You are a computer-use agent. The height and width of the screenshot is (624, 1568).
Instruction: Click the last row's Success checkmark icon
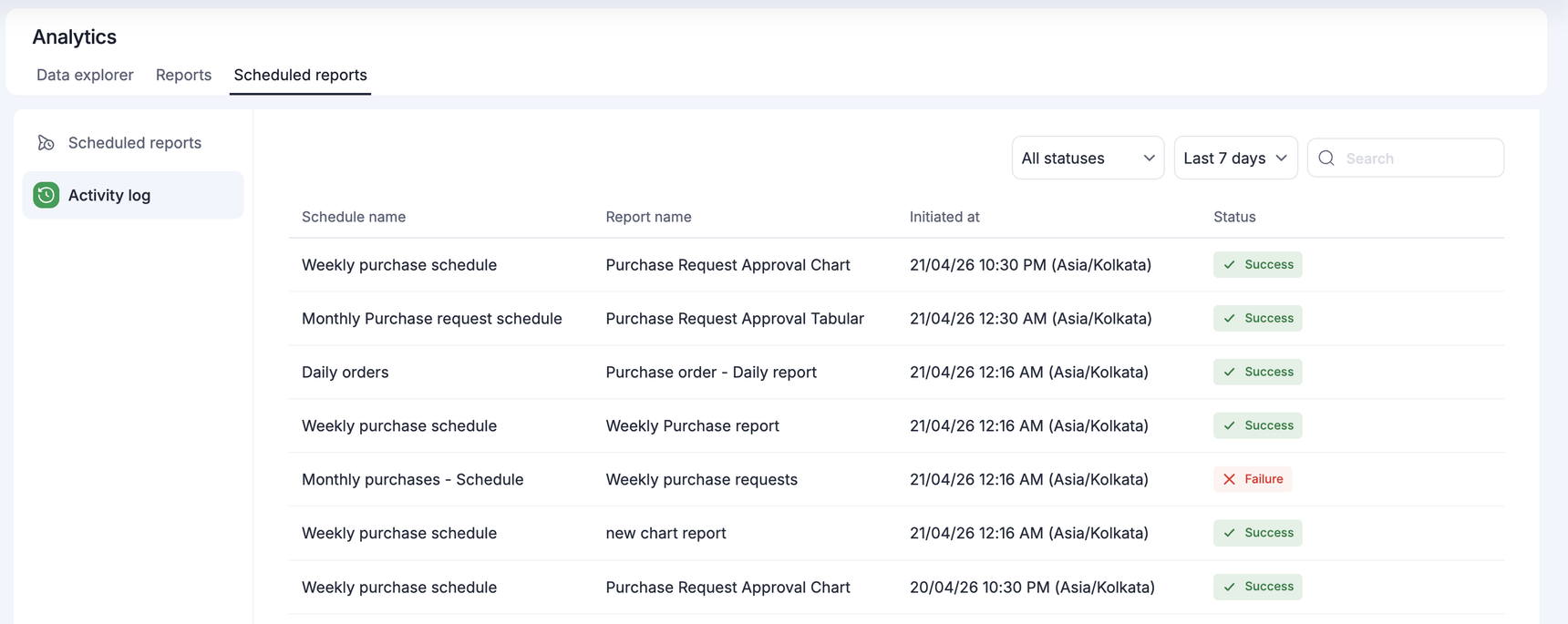point(1229,587)
